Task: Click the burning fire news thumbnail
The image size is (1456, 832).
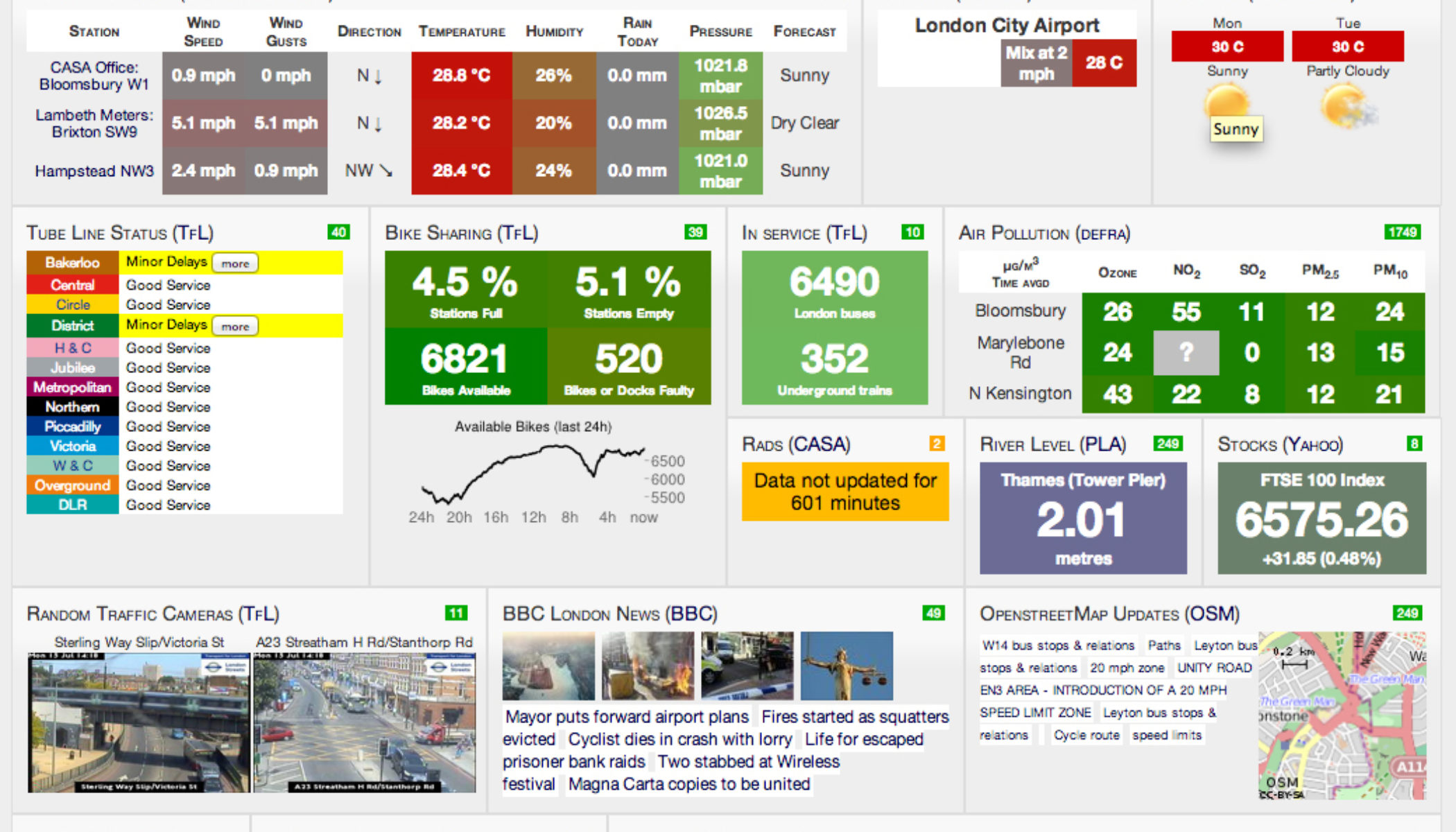Action: [x=648, y=666]
